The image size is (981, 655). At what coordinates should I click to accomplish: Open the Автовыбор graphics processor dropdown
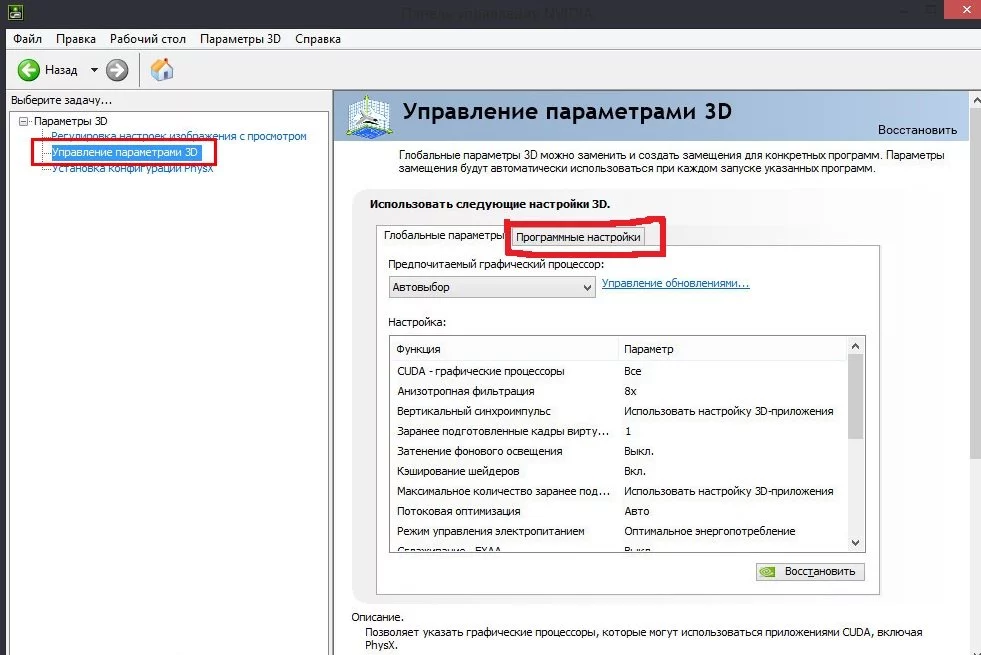click(x=492, y=287)
